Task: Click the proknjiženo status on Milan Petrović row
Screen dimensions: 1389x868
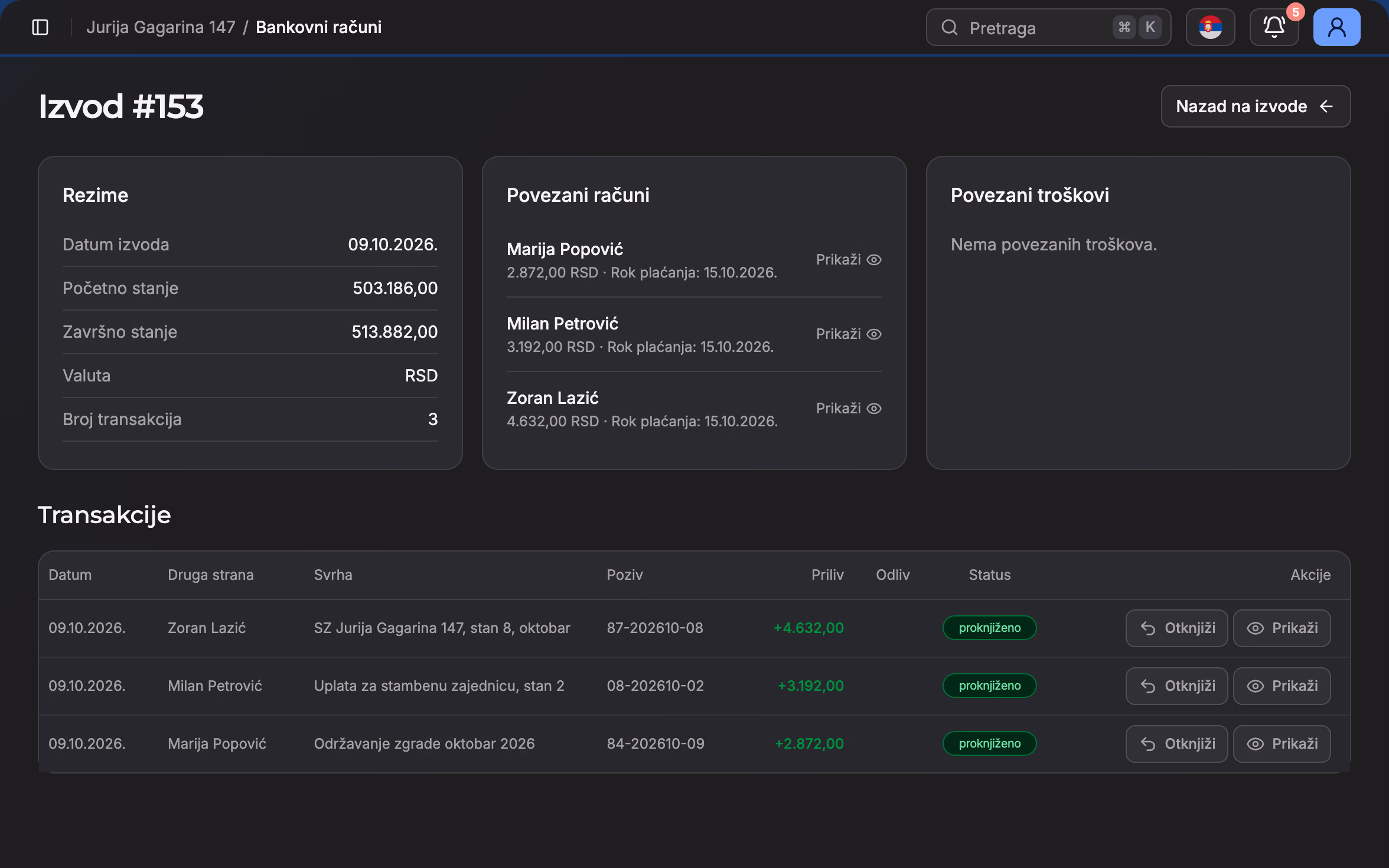Action: [x=989, y=686]
